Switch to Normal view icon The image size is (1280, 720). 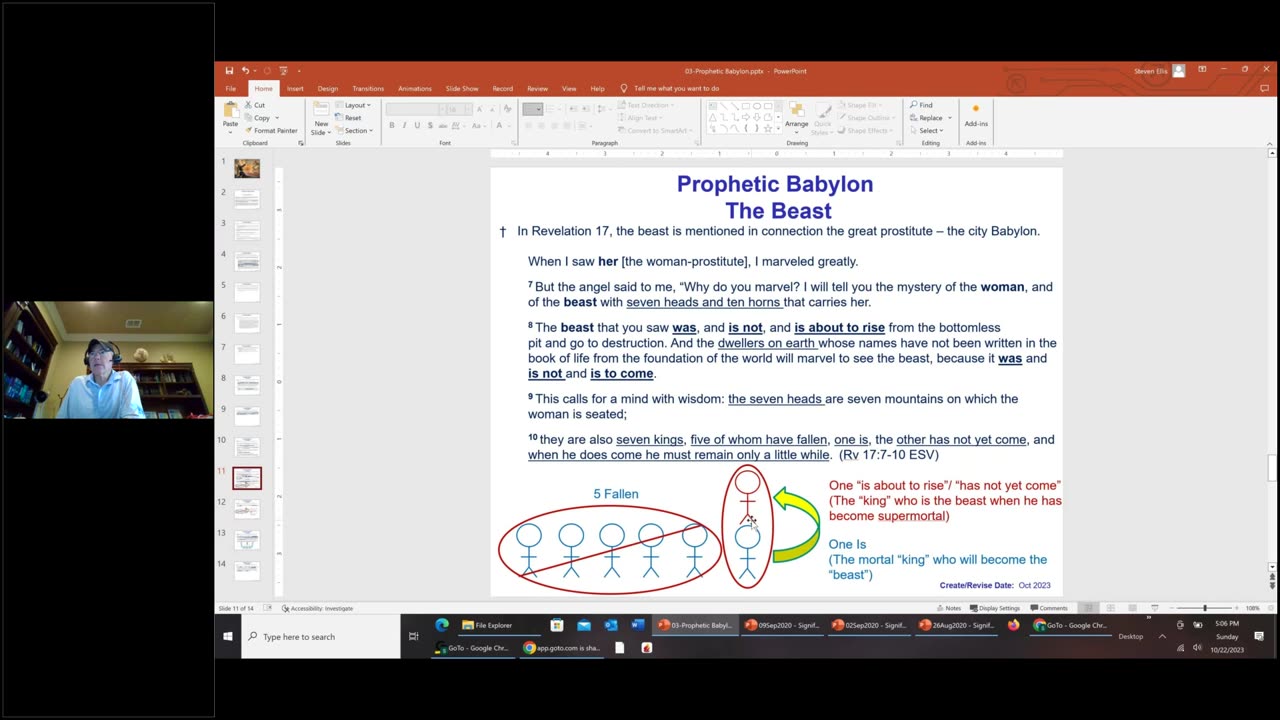coord(1088,608)
